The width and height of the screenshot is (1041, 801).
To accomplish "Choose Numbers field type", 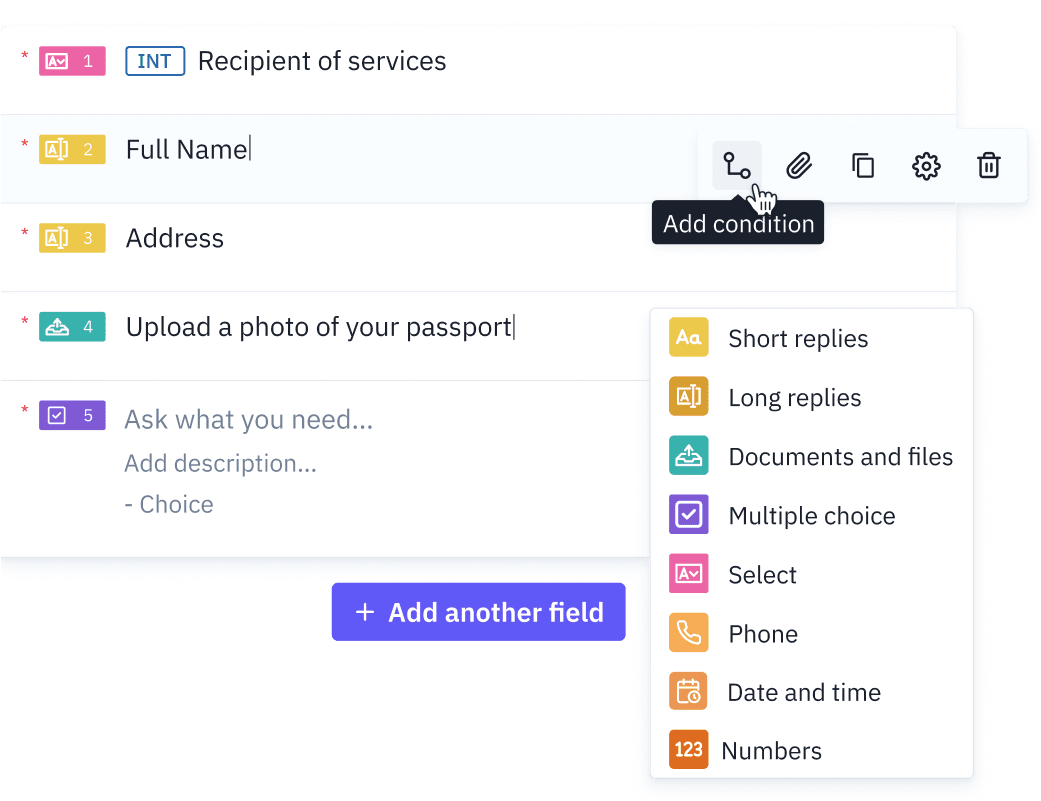I will tap(771, 751).
